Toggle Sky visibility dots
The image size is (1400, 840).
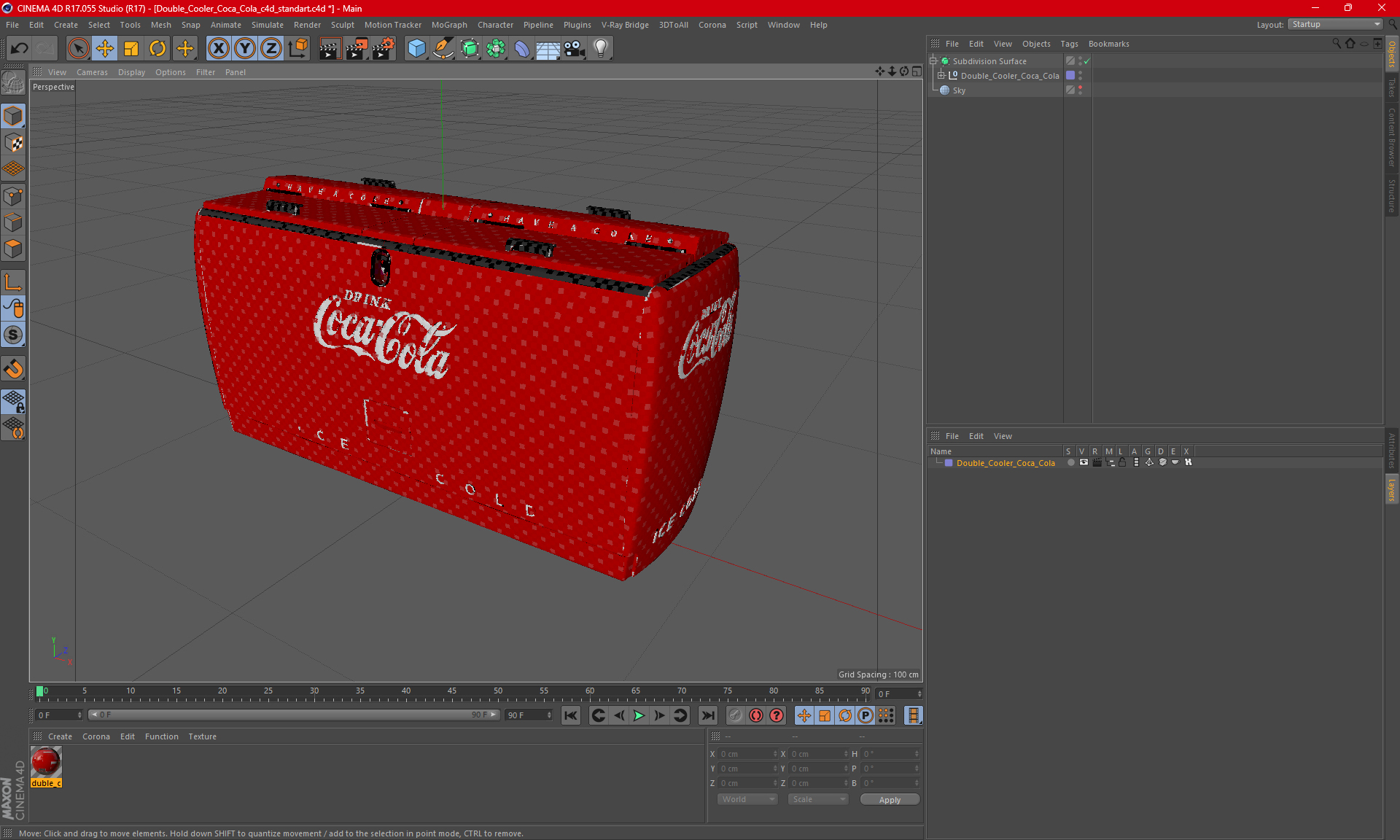point(1080,90)
